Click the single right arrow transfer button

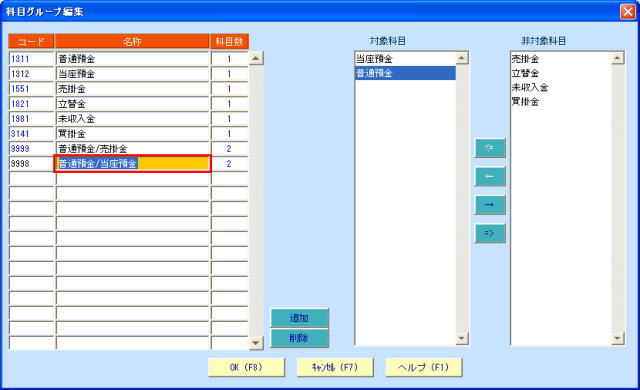(x=490, y=205)
